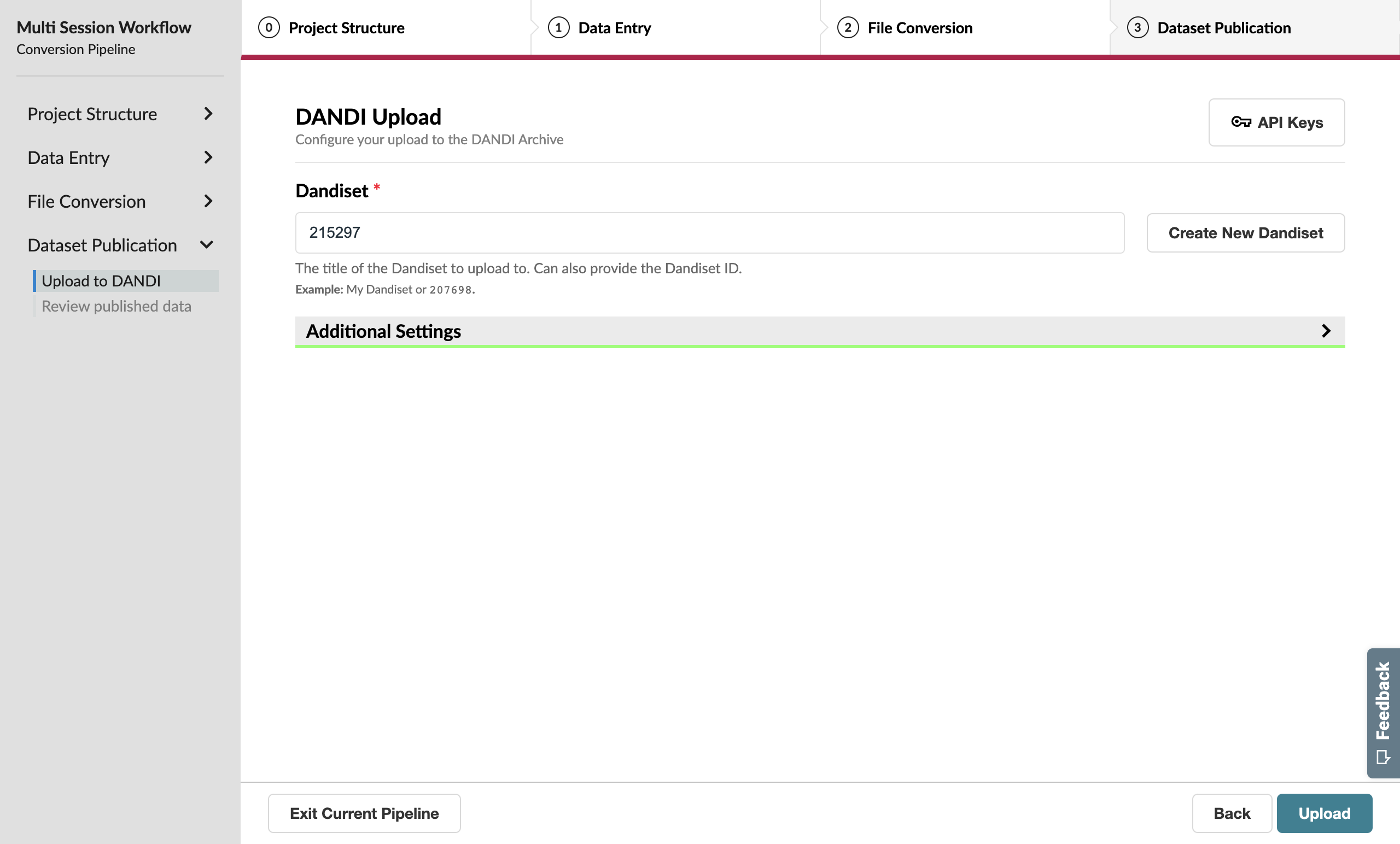Expand File Conversion sidebar section
The width and height of the screenshot is (1400, 844).
click(120, 202)
